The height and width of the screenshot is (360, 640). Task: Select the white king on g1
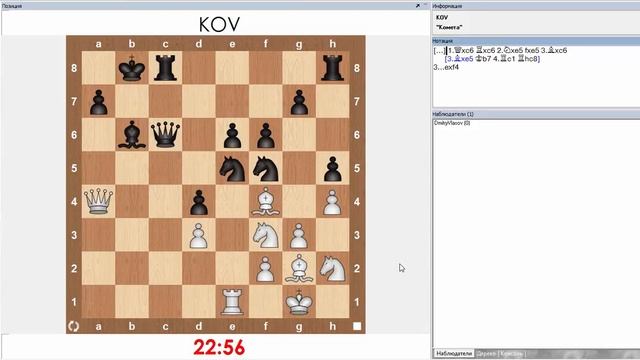tap(299, 302)
